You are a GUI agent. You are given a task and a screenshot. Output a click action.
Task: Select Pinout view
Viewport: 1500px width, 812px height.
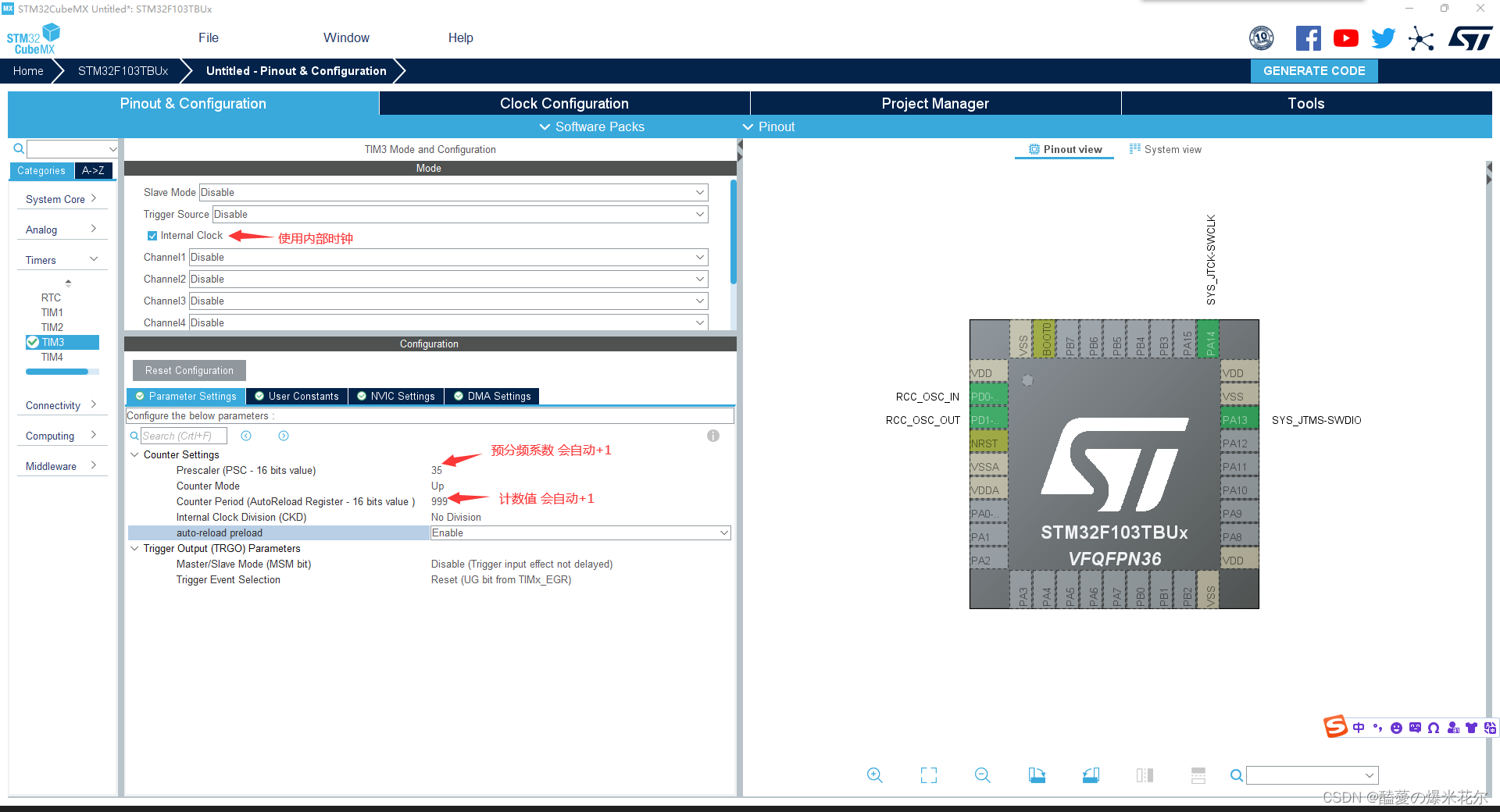pyautogui.click(x=1065, y=149)
